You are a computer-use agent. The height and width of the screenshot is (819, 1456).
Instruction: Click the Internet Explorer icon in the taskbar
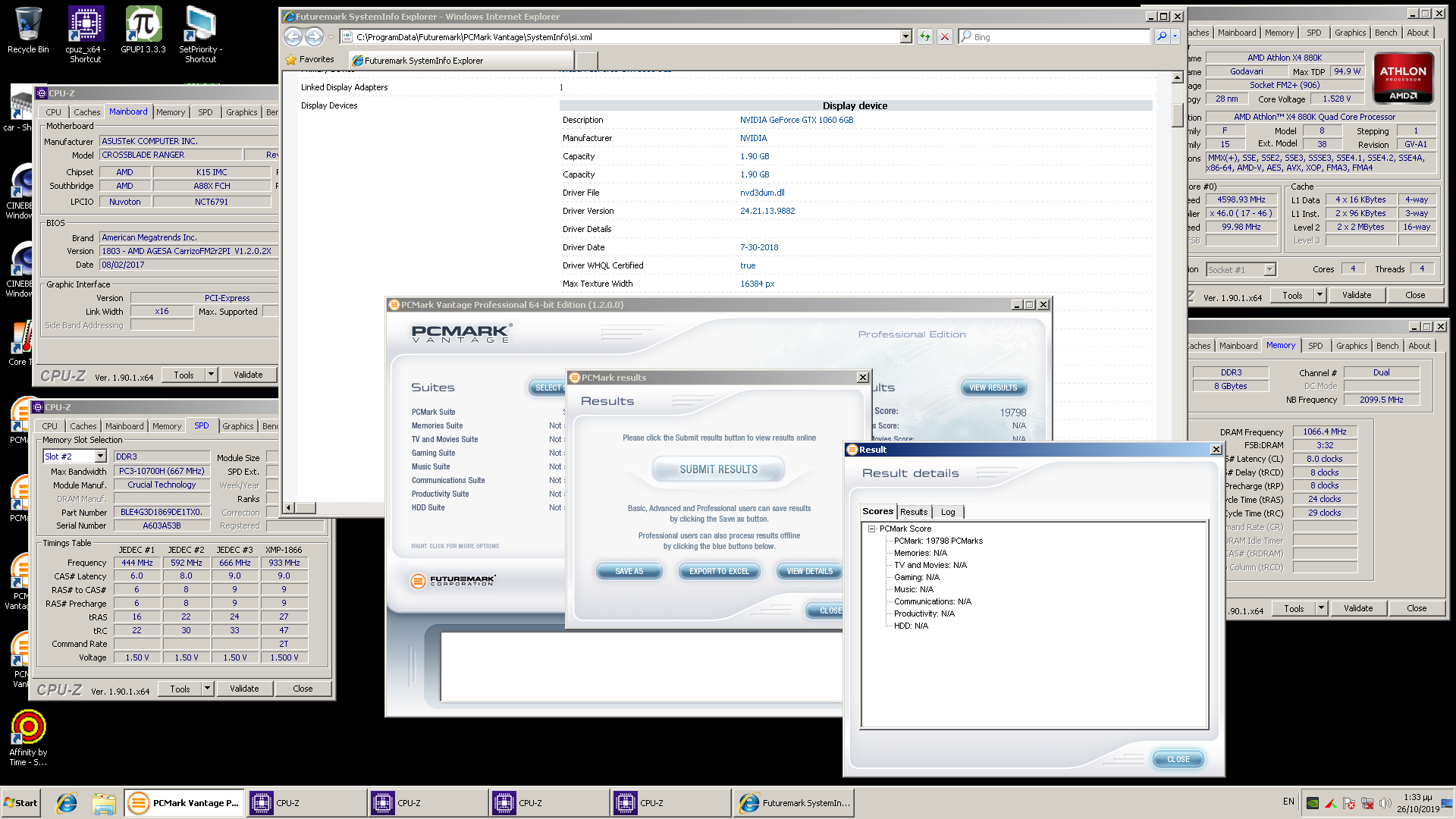click(x=67, y=803)
